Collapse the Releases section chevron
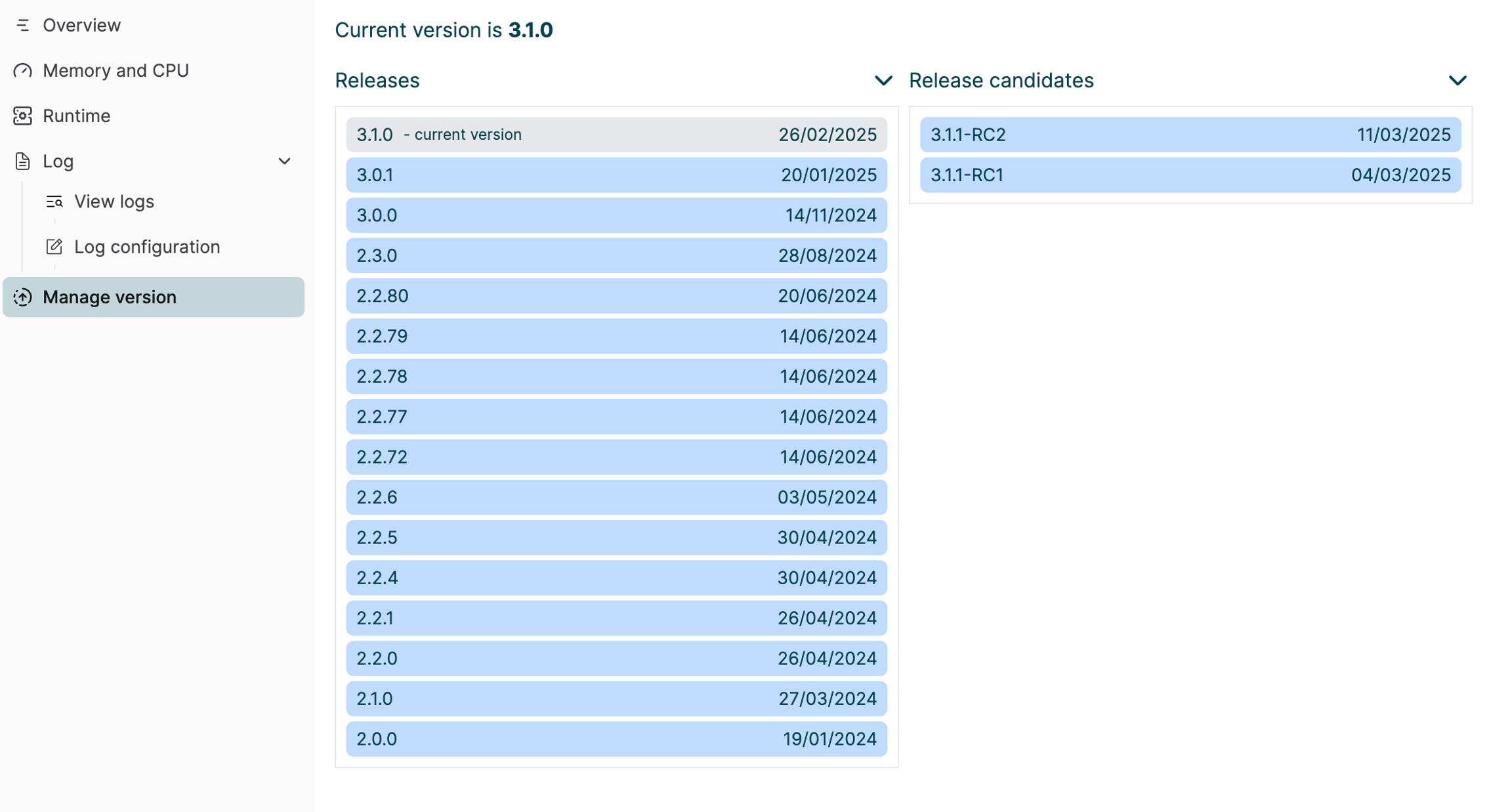The height and width of the screenshot is (812, 1512). tap(883, 81)
